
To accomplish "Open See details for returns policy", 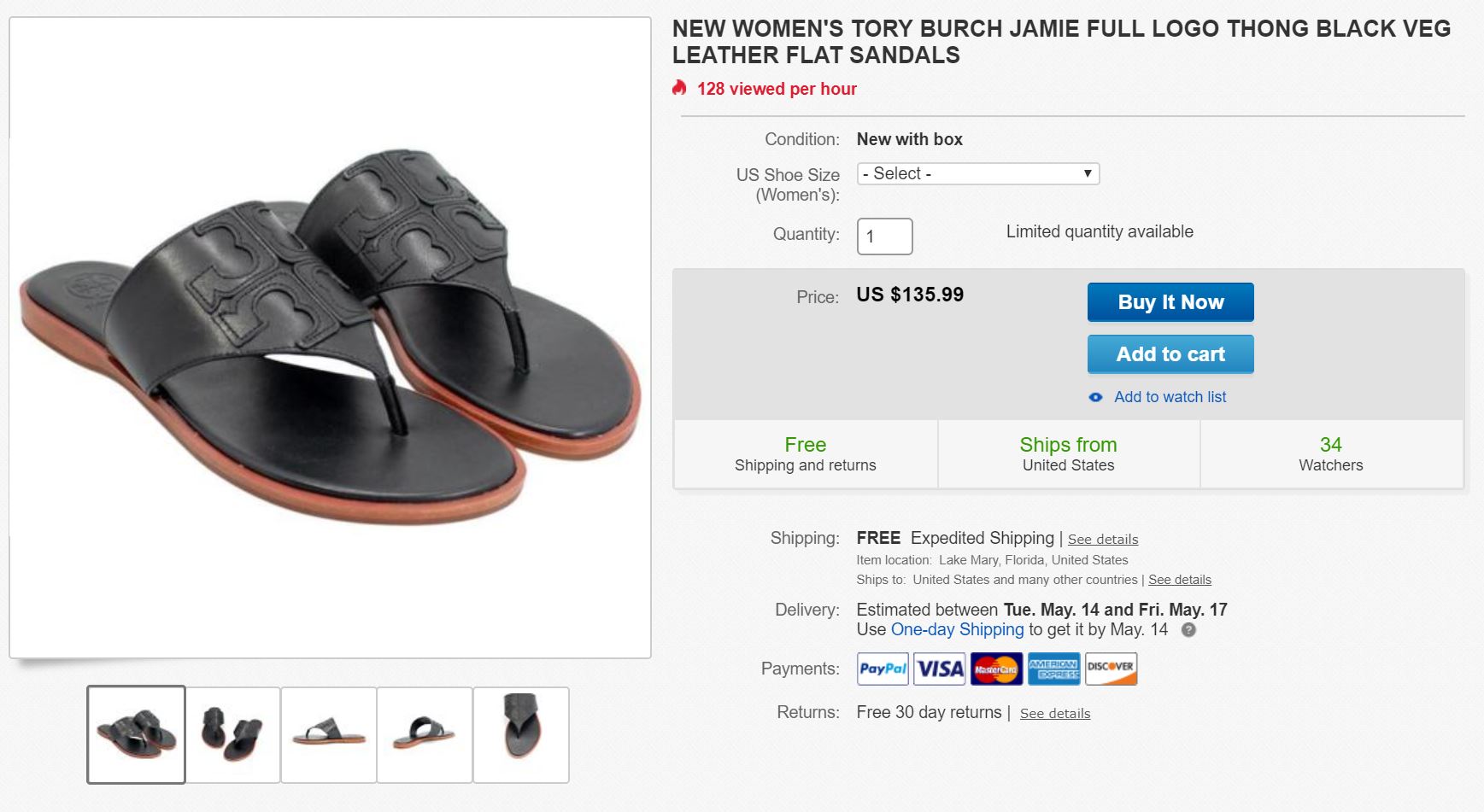I will (x=1054, y=714).
